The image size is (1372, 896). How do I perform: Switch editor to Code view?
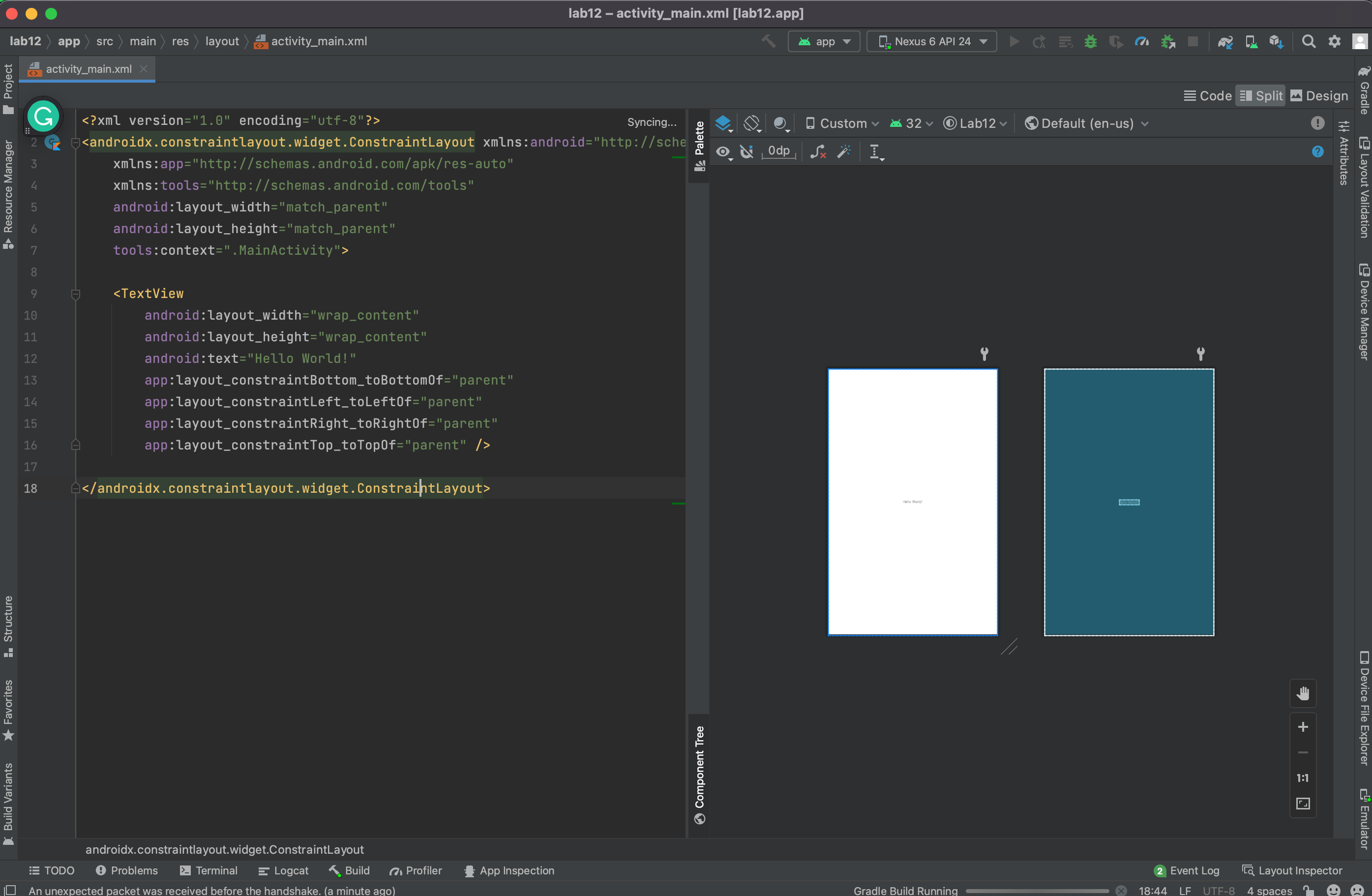click(1207, 96)
